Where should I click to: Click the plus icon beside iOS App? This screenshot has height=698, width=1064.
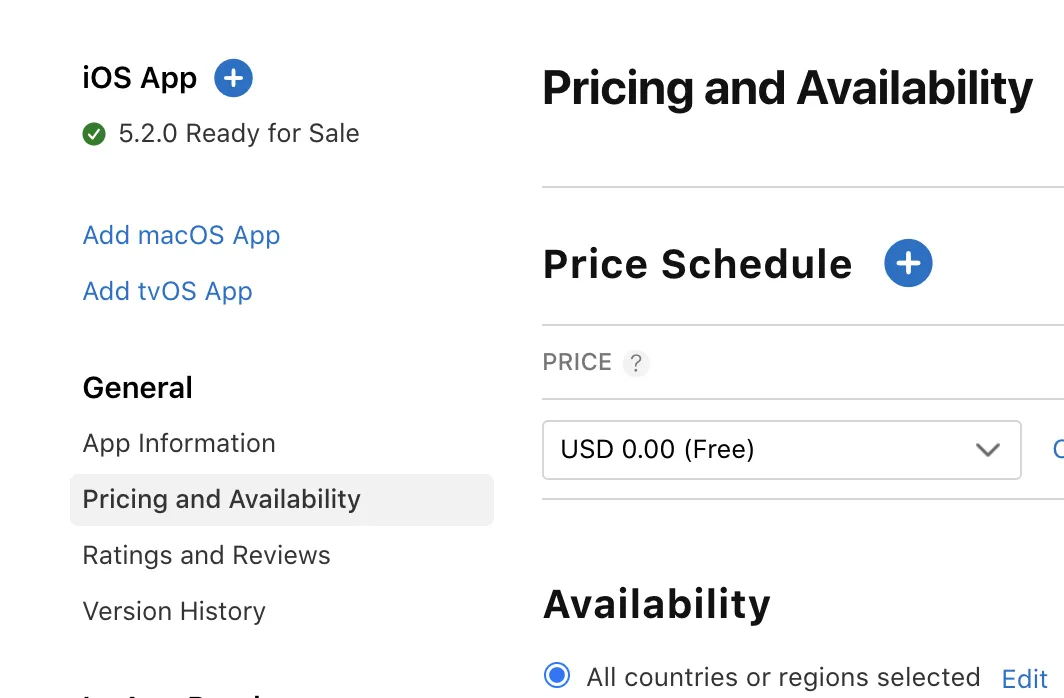233,78
